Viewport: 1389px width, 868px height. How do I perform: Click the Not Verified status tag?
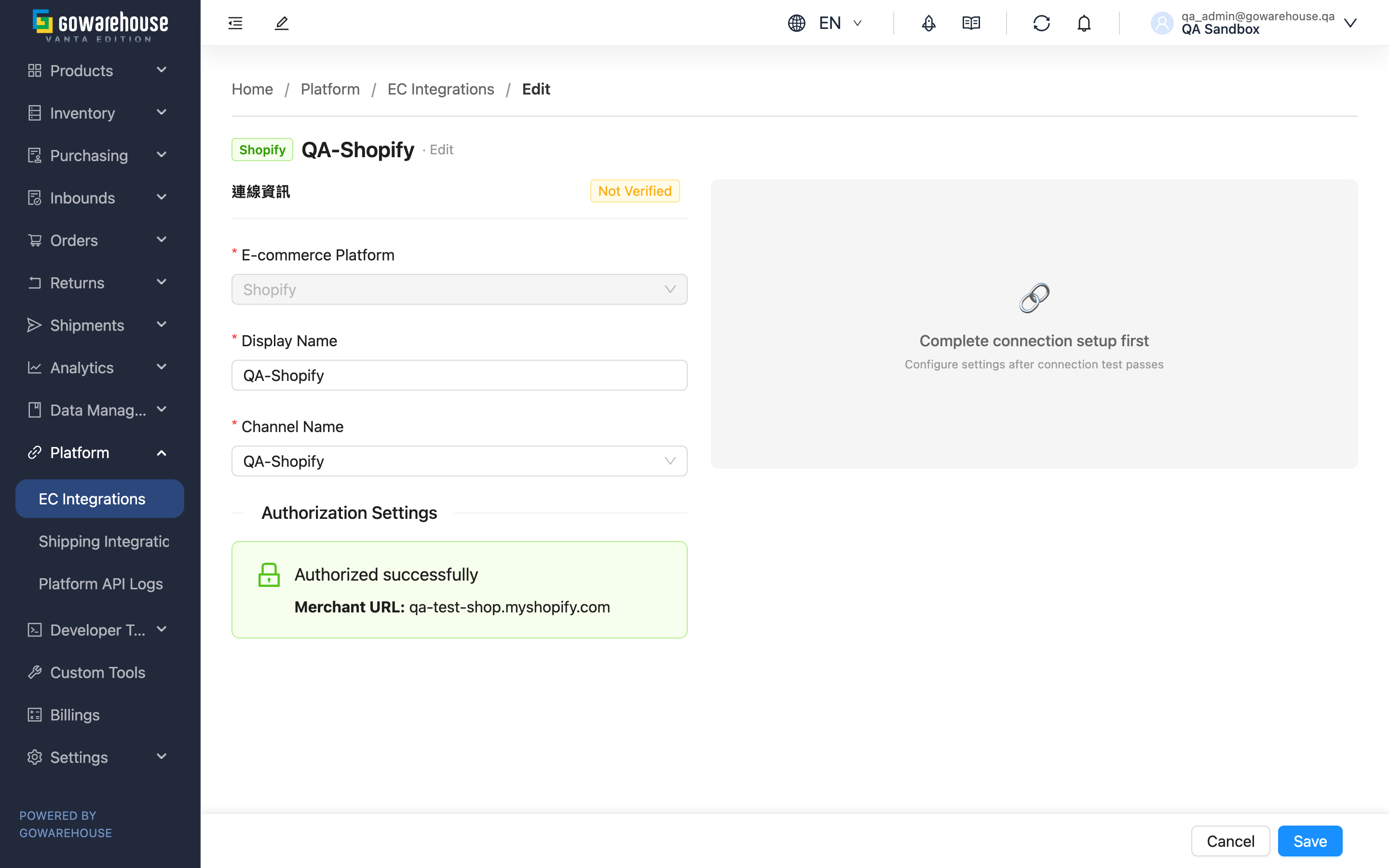pos(635,191)
